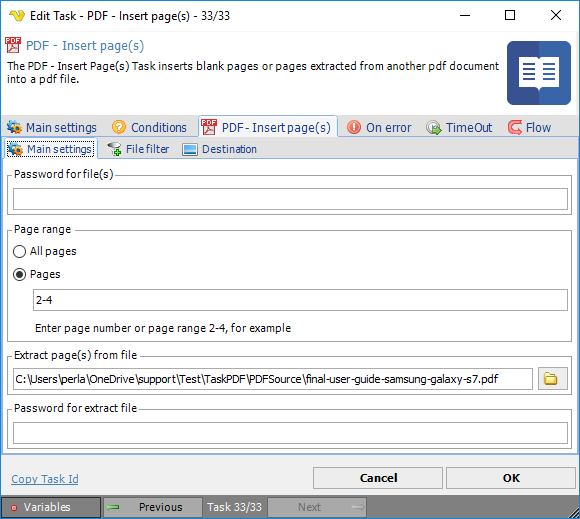Select the All pages radio button
This screenshot has width=580, height=519.
pyautogui.click(x=19, y=252)
